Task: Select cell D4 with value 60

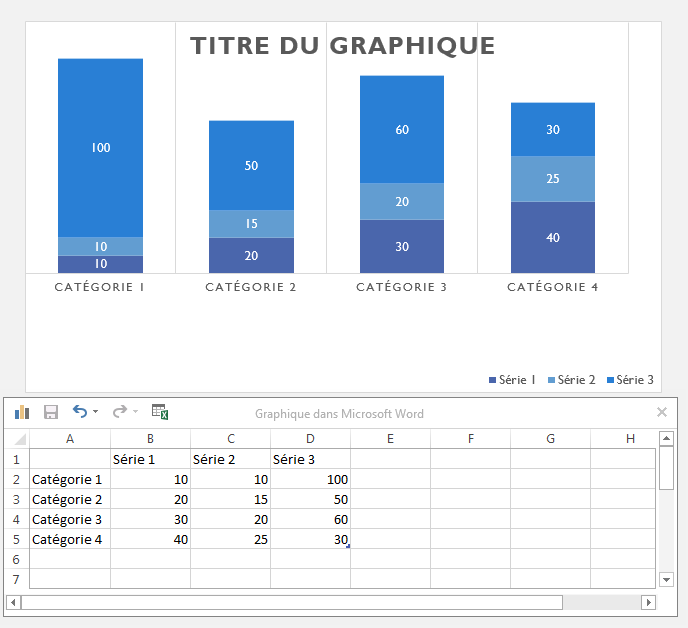Action: (310, 519)
